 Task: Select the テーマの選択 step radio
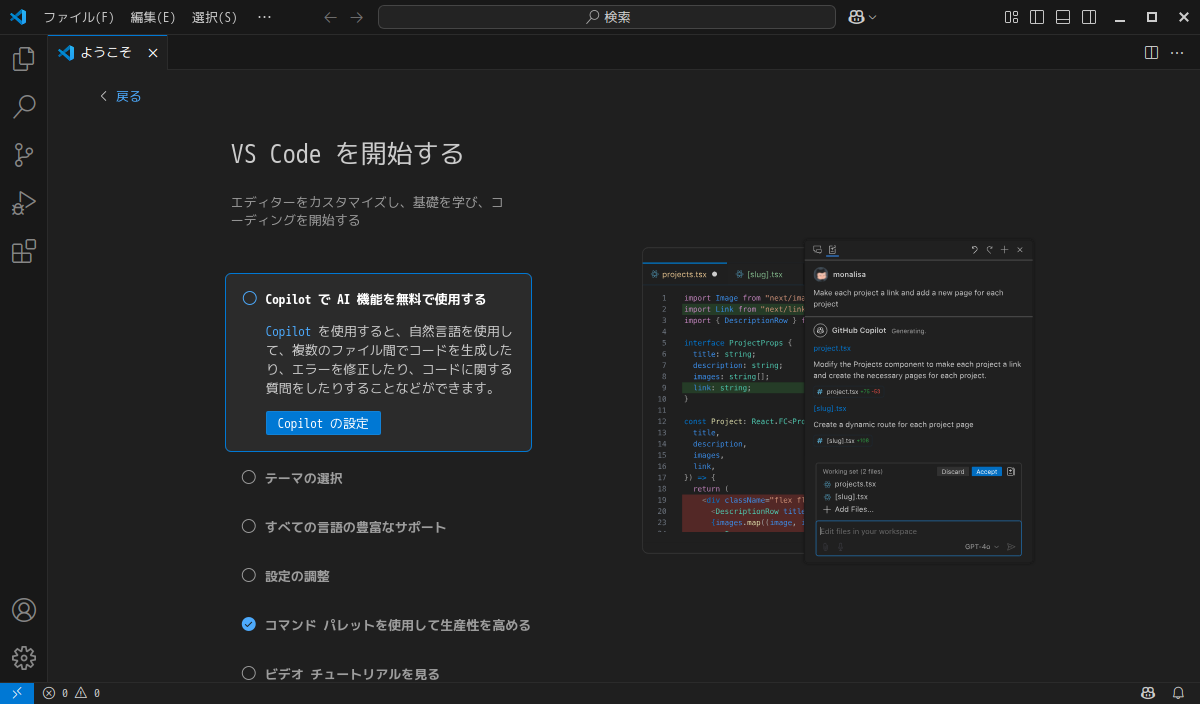[249, 478]
